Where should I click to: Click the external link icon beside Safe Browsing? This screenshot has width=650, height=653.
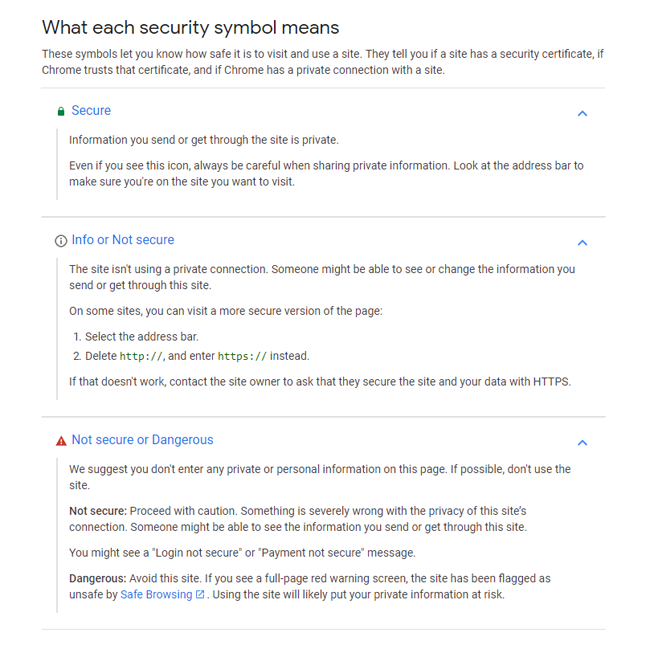point(200,594)
